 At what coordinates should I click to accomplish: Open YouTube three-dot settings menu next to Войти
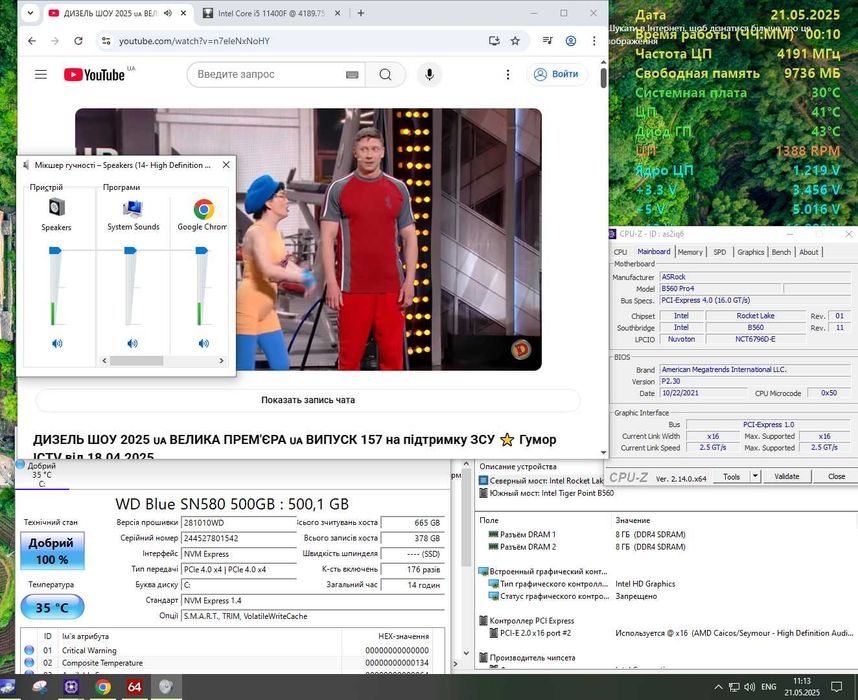(508, 74)
